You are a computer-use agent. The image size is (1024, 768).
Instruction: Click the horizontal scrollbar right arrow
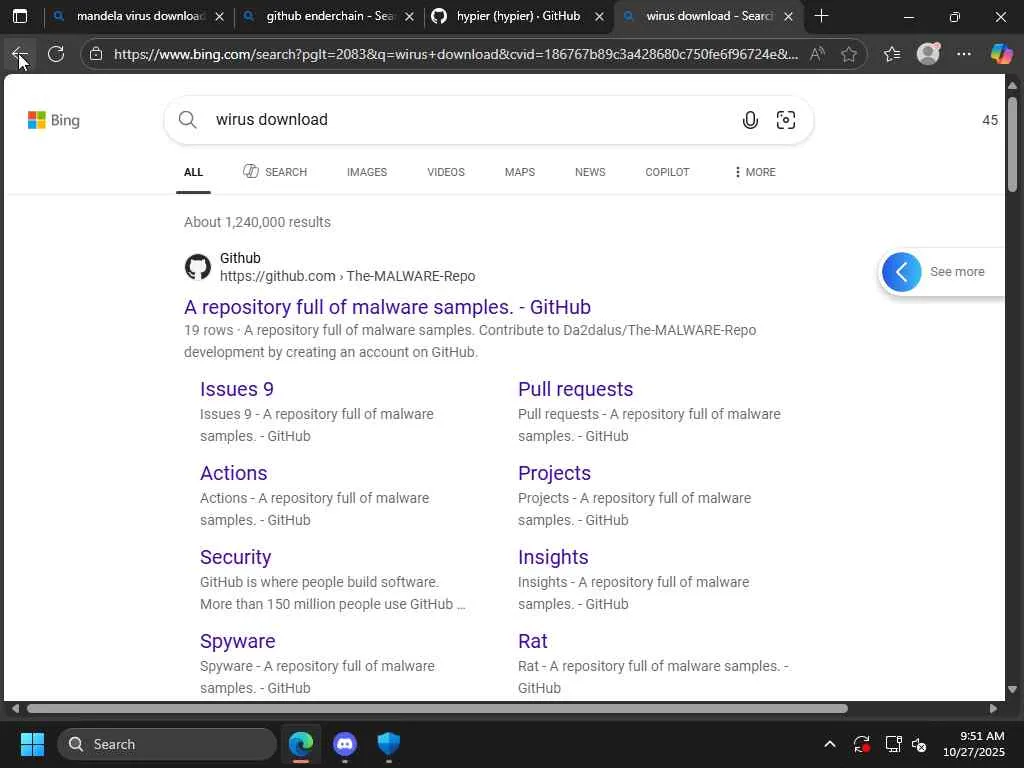click(993, 709)
